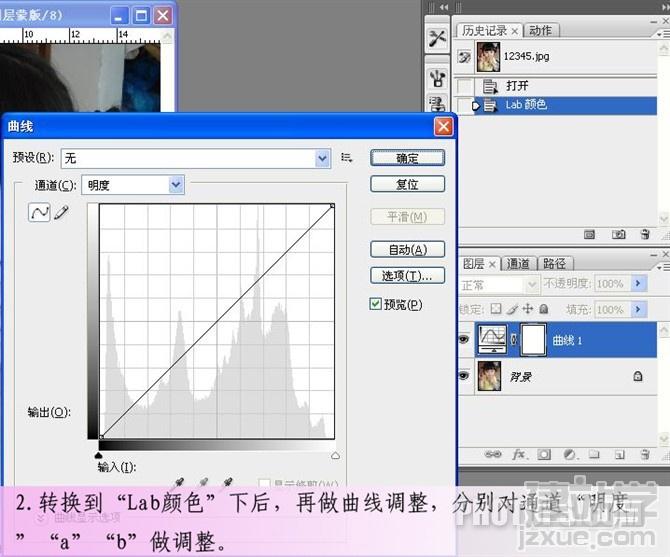Image resolution: width=670 pixels, height=557 pixels.
Task: Click the white point input slider
Action: (335, 456)
